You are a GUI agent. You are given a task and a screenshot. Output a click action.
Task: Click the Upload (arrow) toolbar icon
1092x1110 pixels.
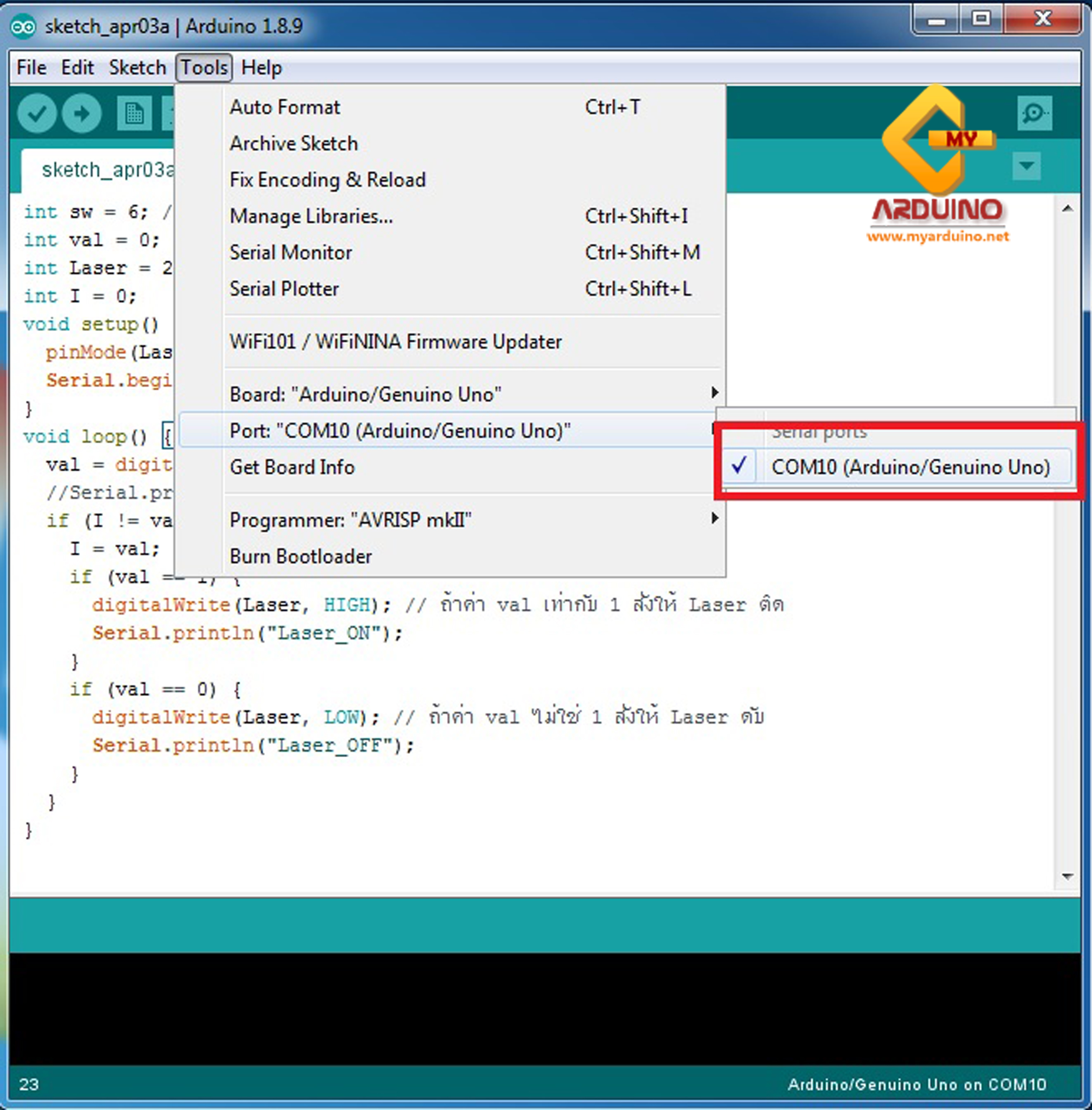[82, 114]
